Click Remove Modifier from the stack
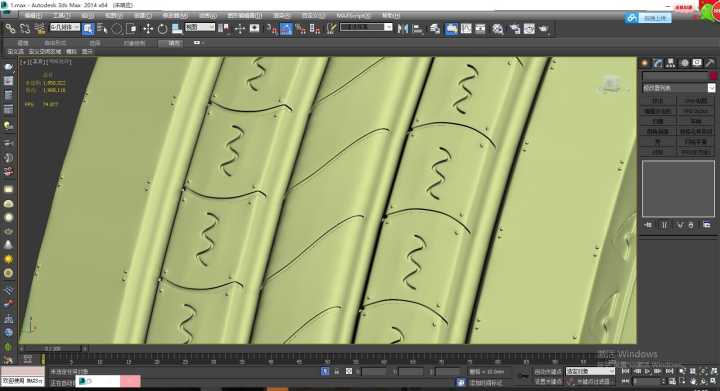720x391 pixels. pyautogui.click(x=691, y=225)
